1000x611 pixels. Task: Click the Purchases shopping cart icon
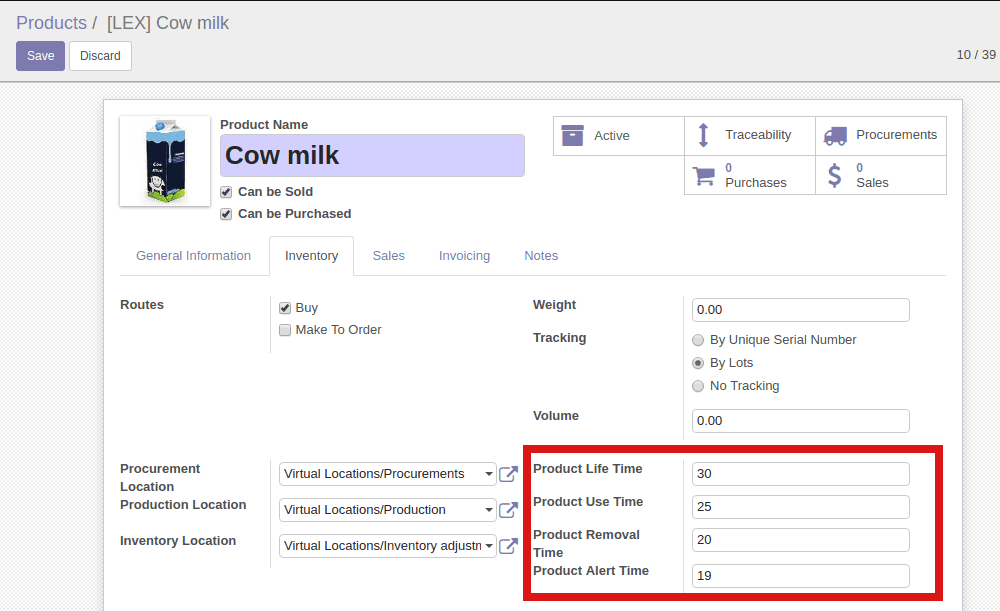703,175
